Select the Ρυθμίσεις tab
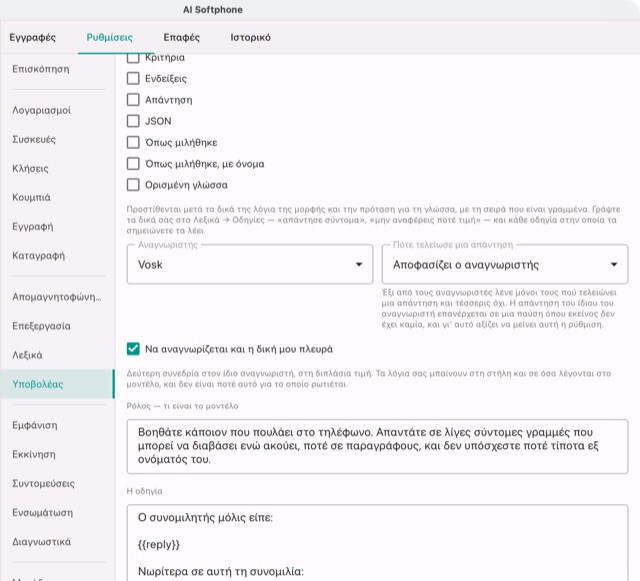This screenshot has width=640, height=581. [109, 38]
